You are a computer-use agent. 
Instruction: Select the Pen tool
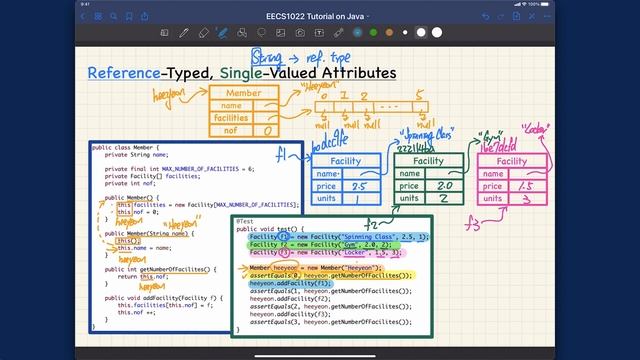[x=184, y=33]
